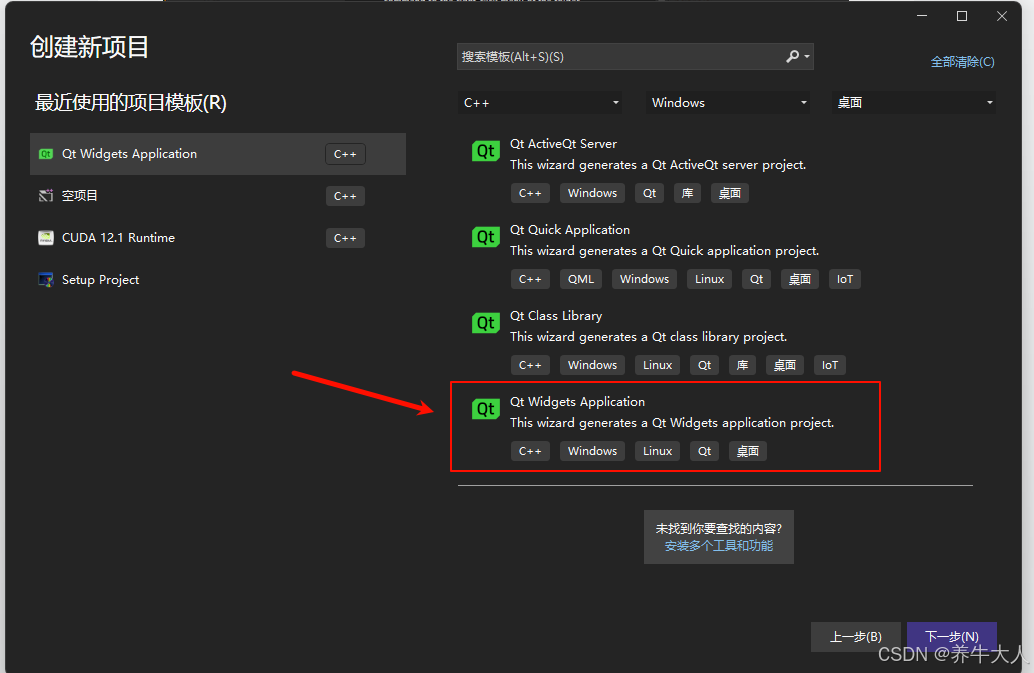The height and width of the screenshot is (673, 1034).
Task: Click the 下一步(N) button
Action: point(952,637)
